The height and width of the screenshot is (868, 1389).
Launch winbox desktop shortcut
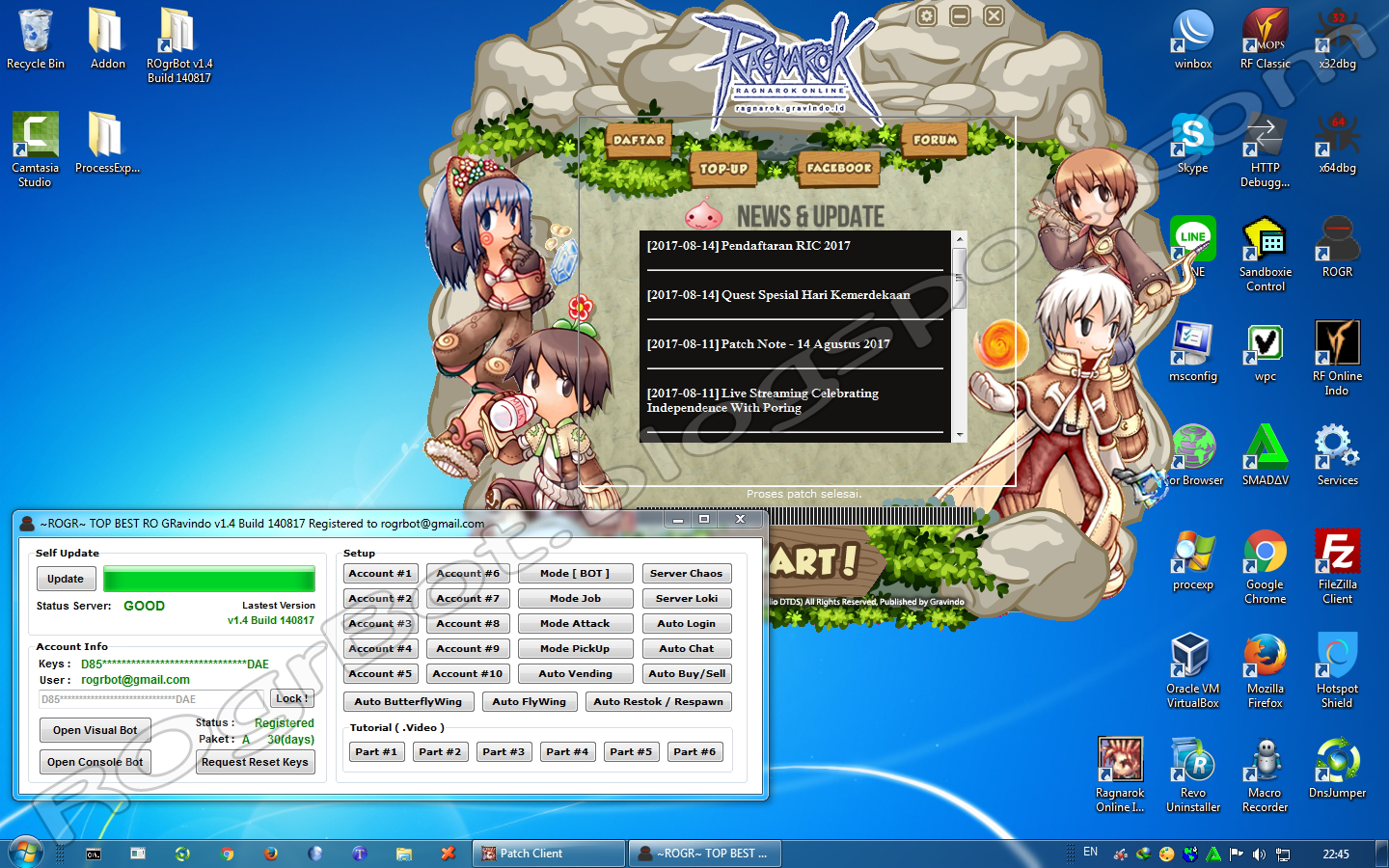tap(1193, 40)
